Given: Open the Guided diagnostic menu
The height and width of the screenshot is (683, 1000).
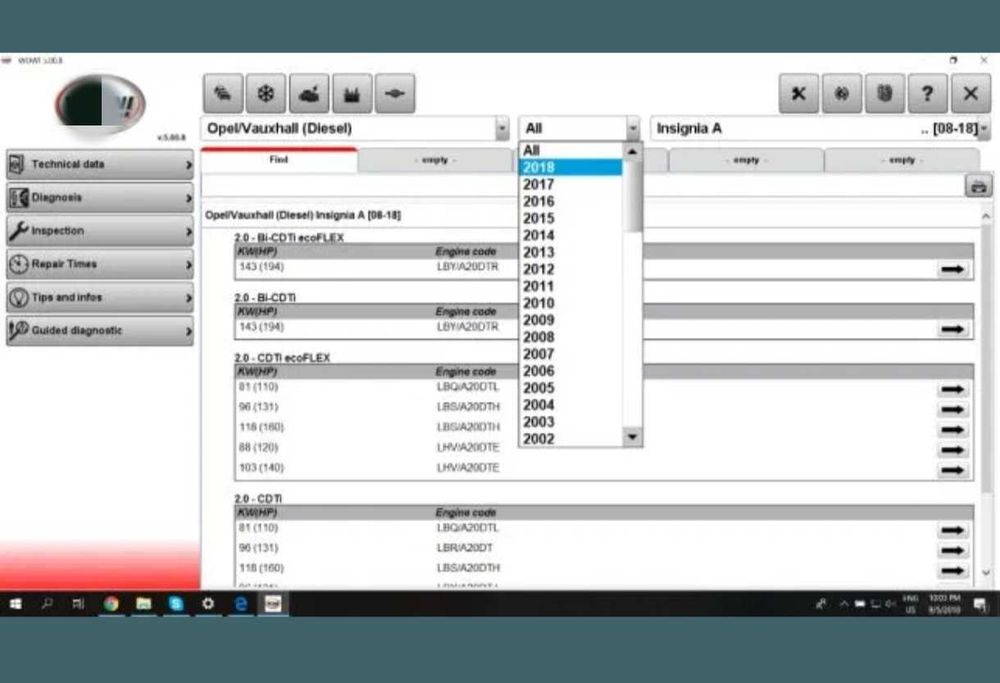Looking at the screenshot, I should click(x=100, y=330).
